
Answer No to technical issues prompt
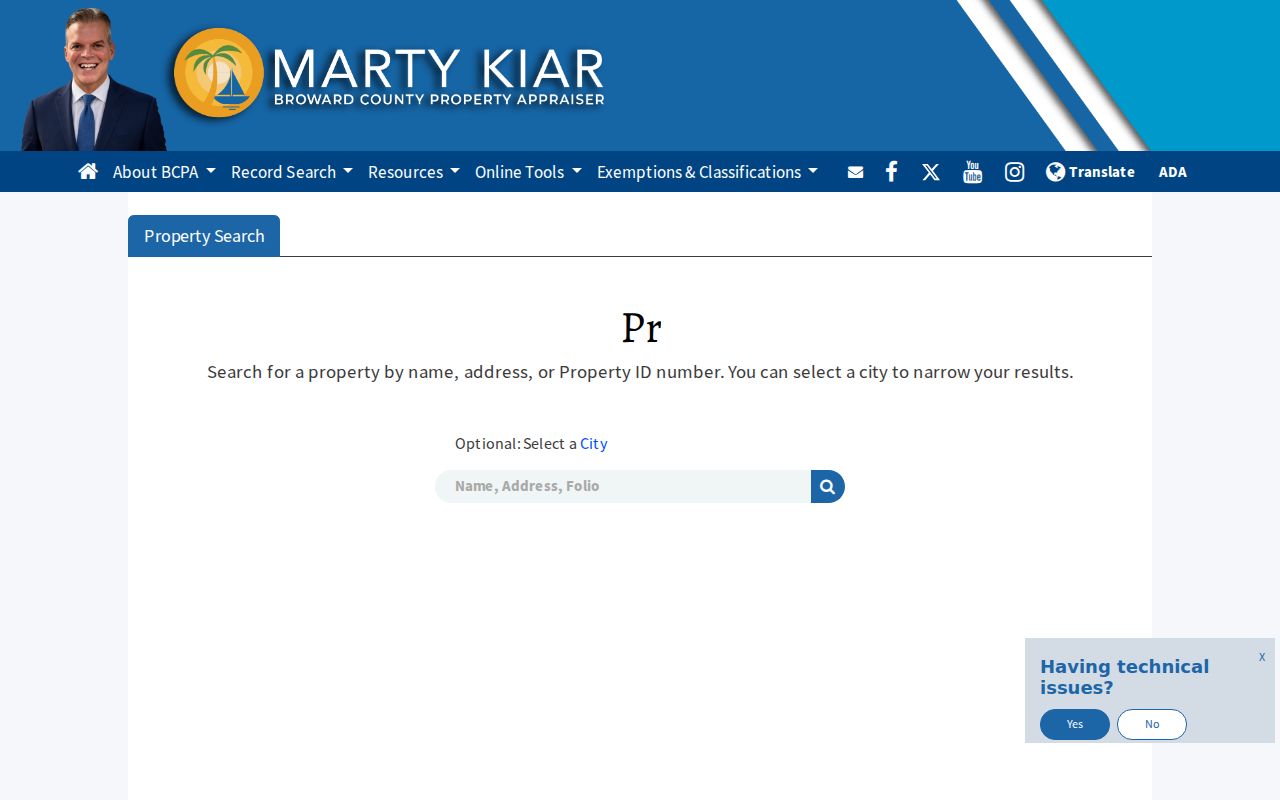[x=1152, y=724]
